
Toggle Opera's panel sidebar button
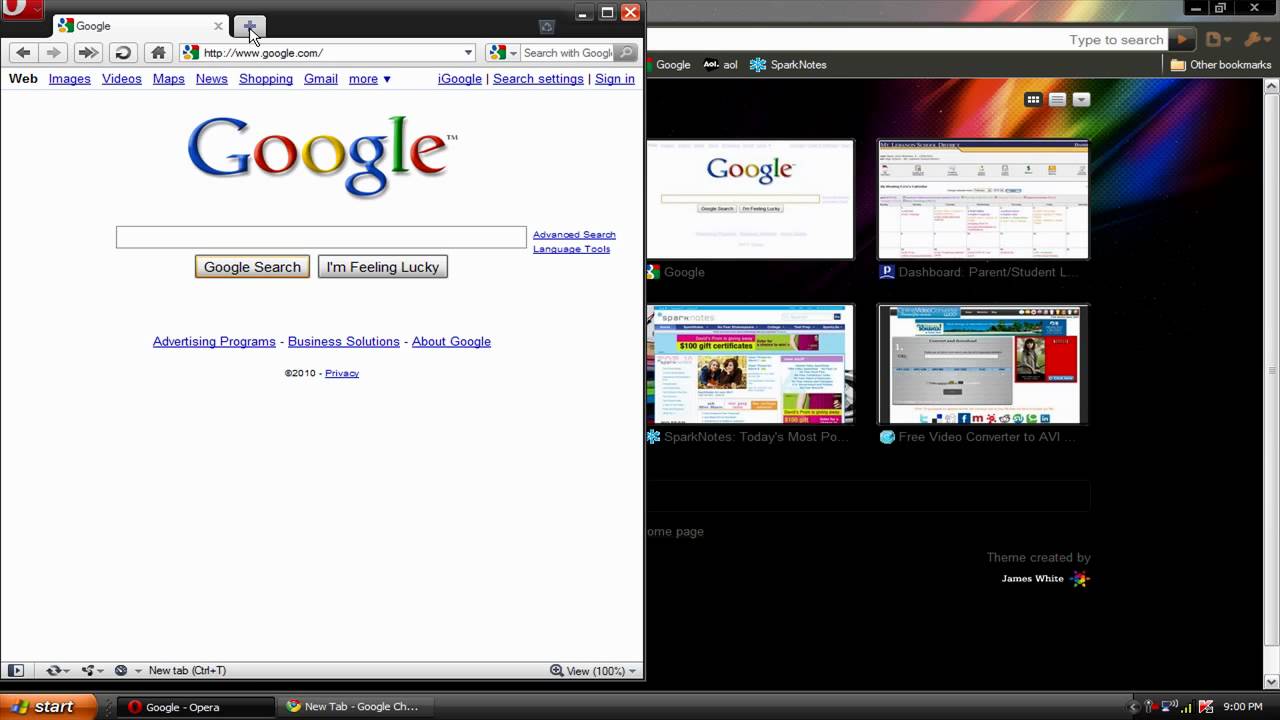(16, 671)
